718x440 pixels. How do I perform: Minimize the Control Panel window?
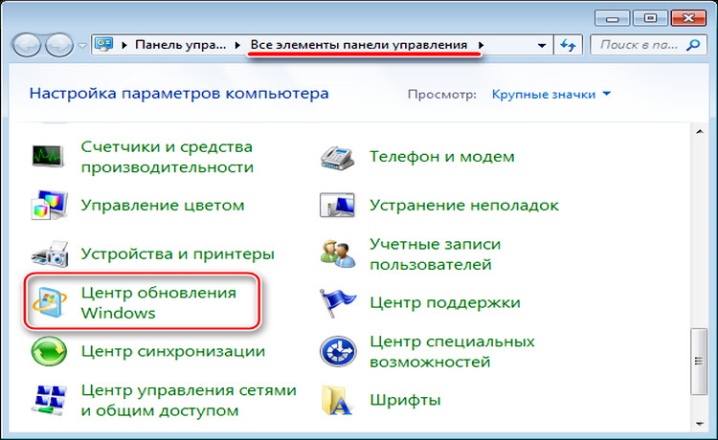coord(612,18)
